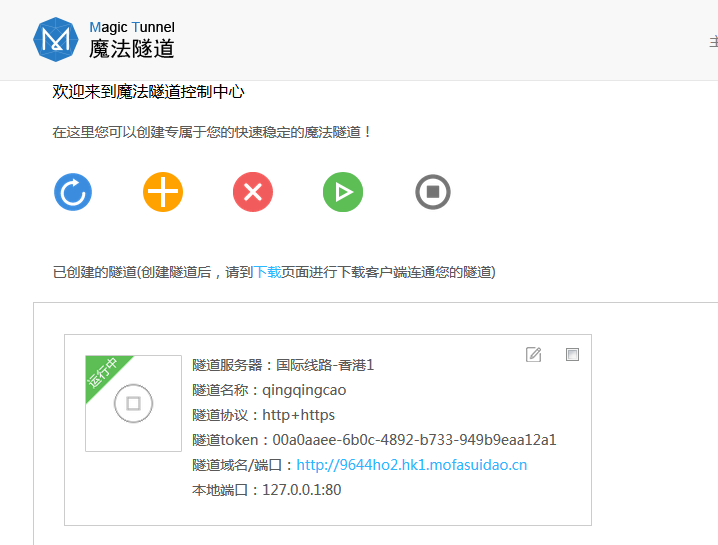Screen dimensions: 718x545
Task: Click the blue refresh tunnels icon
Action: tap(73, 192)
